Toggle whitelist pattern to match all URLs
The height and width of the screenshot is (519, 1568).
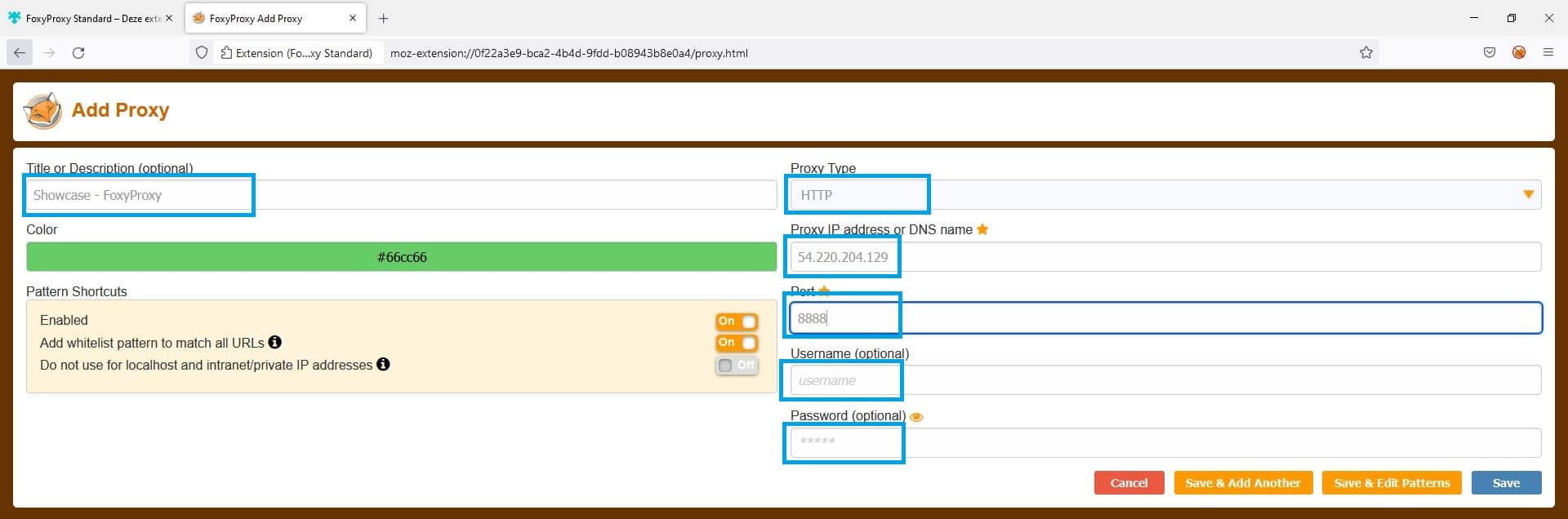point(737,343)
